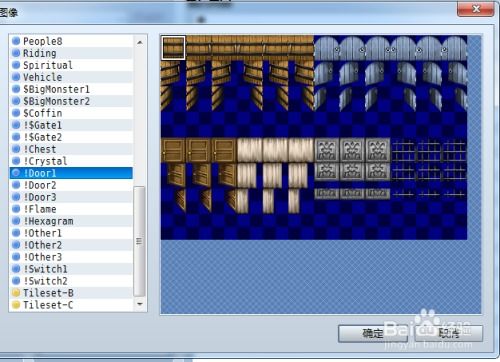The image size is (500, 362).
Task: Click the list scrollbar down arrow
Action: [x=140, y=304]
